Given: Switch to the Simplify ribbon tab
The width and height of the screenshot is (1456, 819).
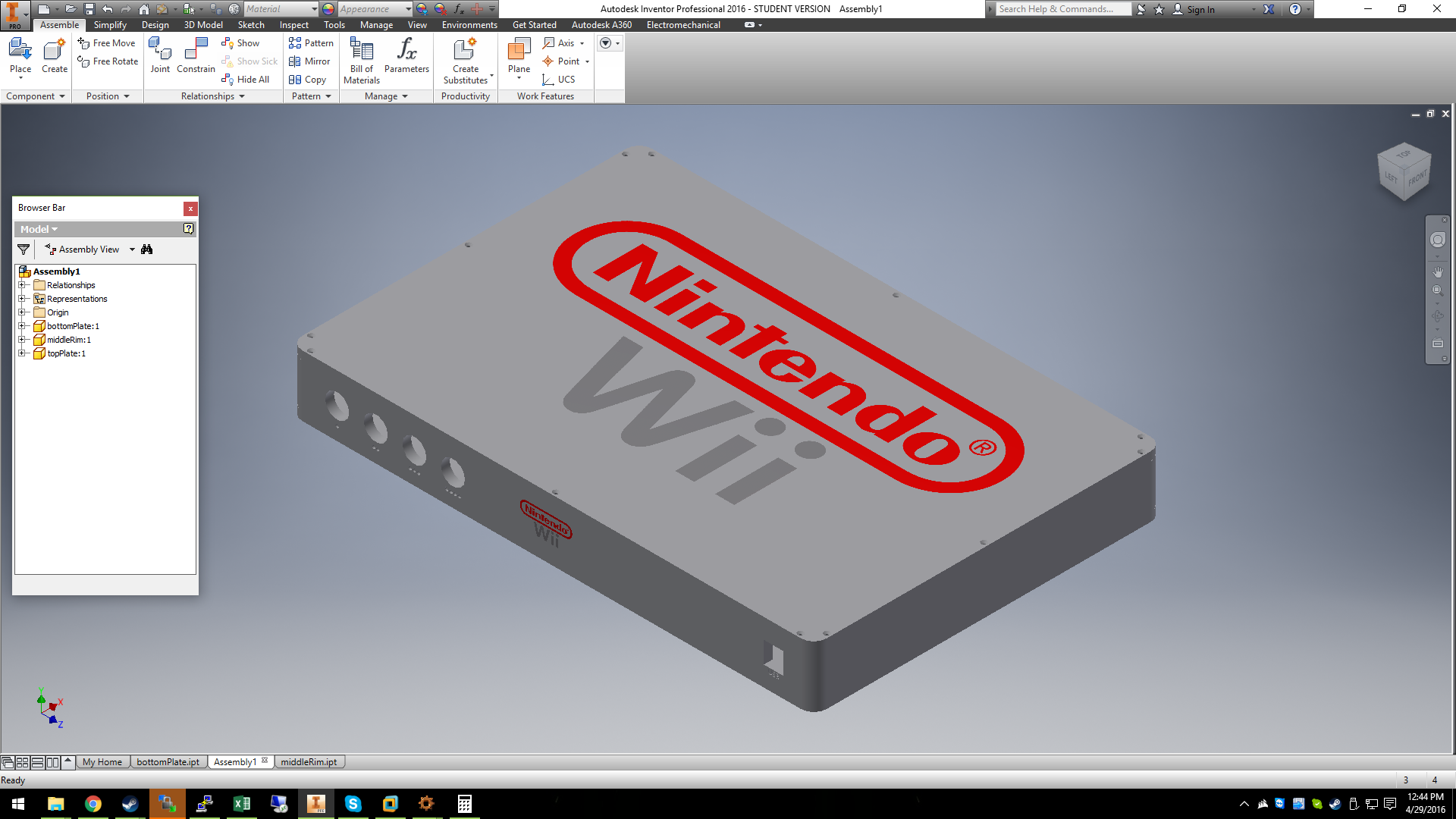Looking at the screenshot, I should [x=110, y=25].
